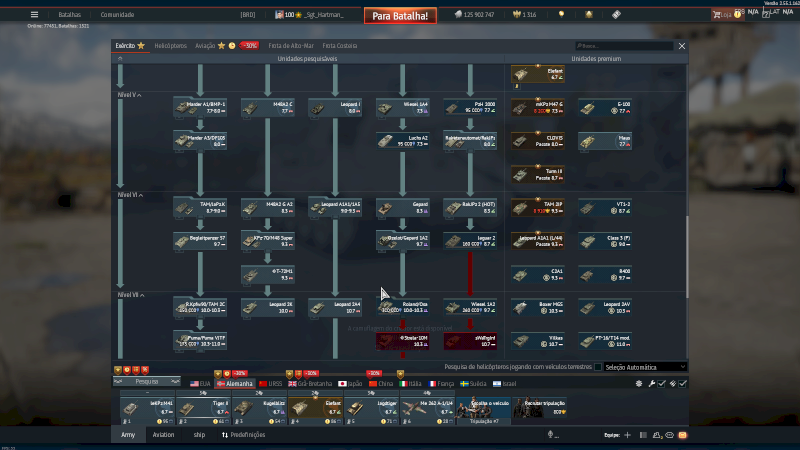This screenshot has height=450, width=800.
Task: Select the URSS nation
Action: (x=270, y=384)
